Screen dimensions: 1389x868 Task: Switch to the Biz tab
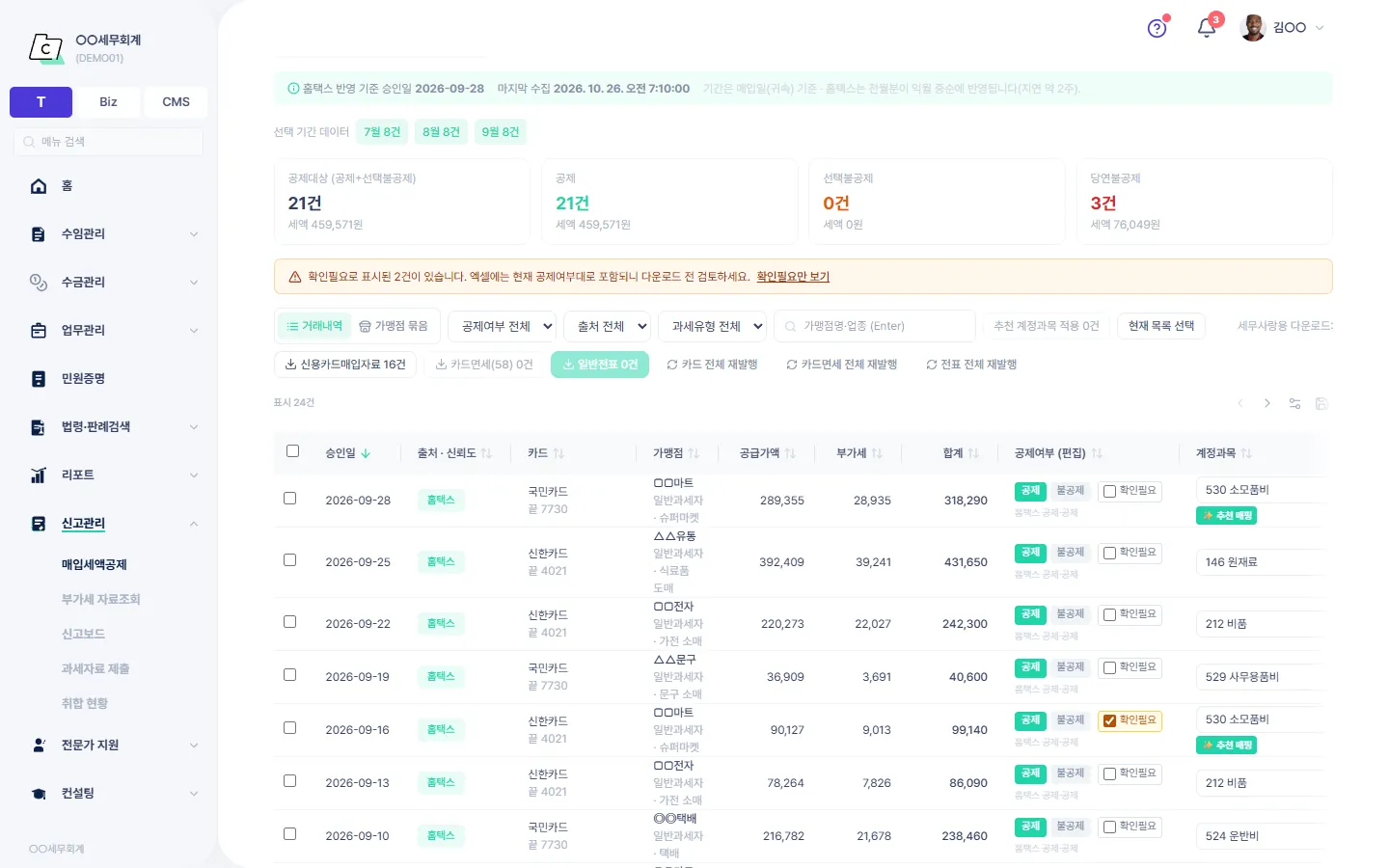pyautogui.click(x=108, y=102)
